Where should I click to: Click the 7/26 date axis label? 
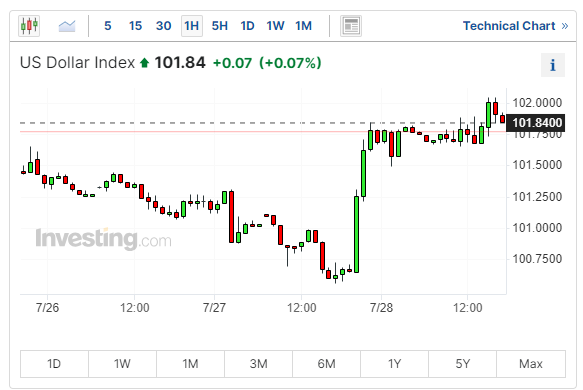pyautogui.click(x=47, y=308)
